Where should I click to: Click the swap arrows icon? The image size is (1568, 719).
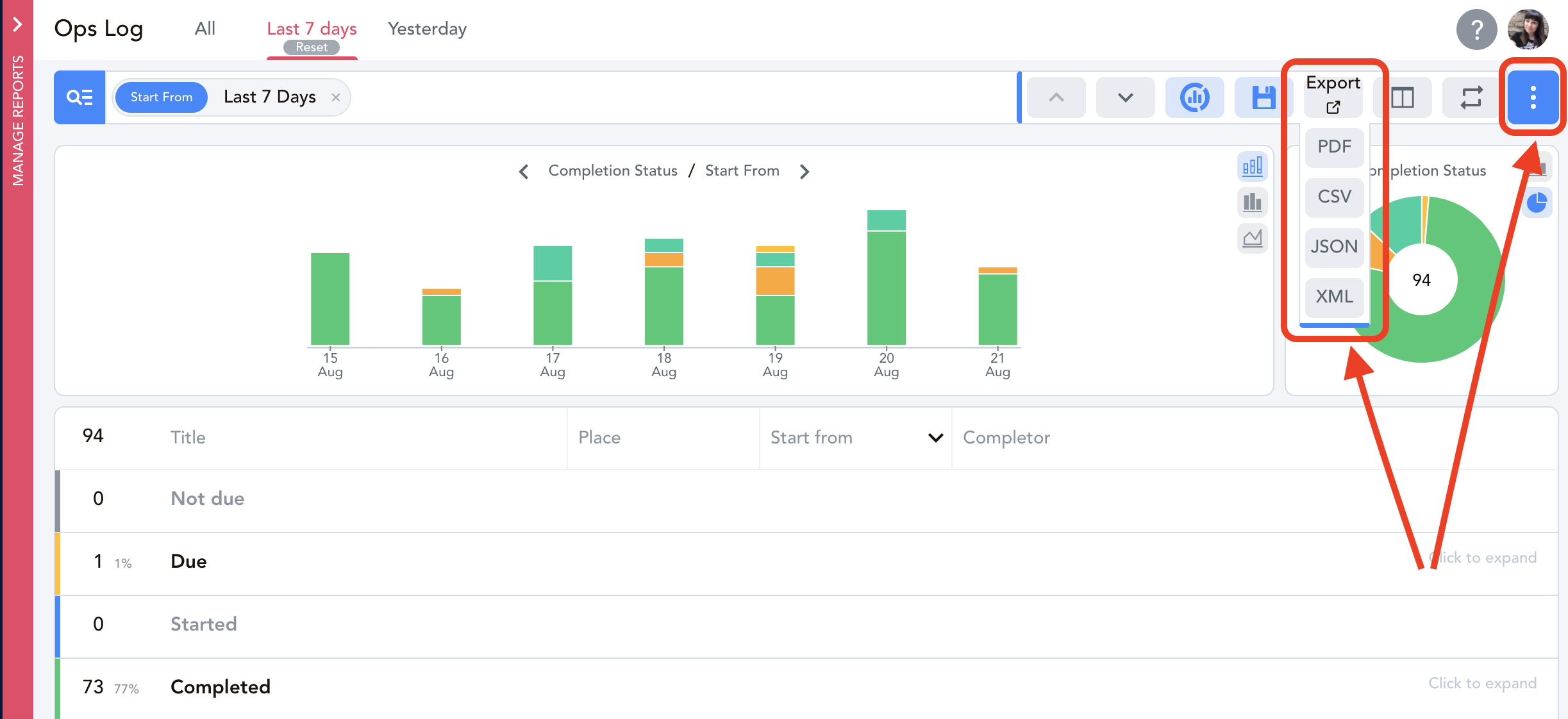(x=1472, y=97)
